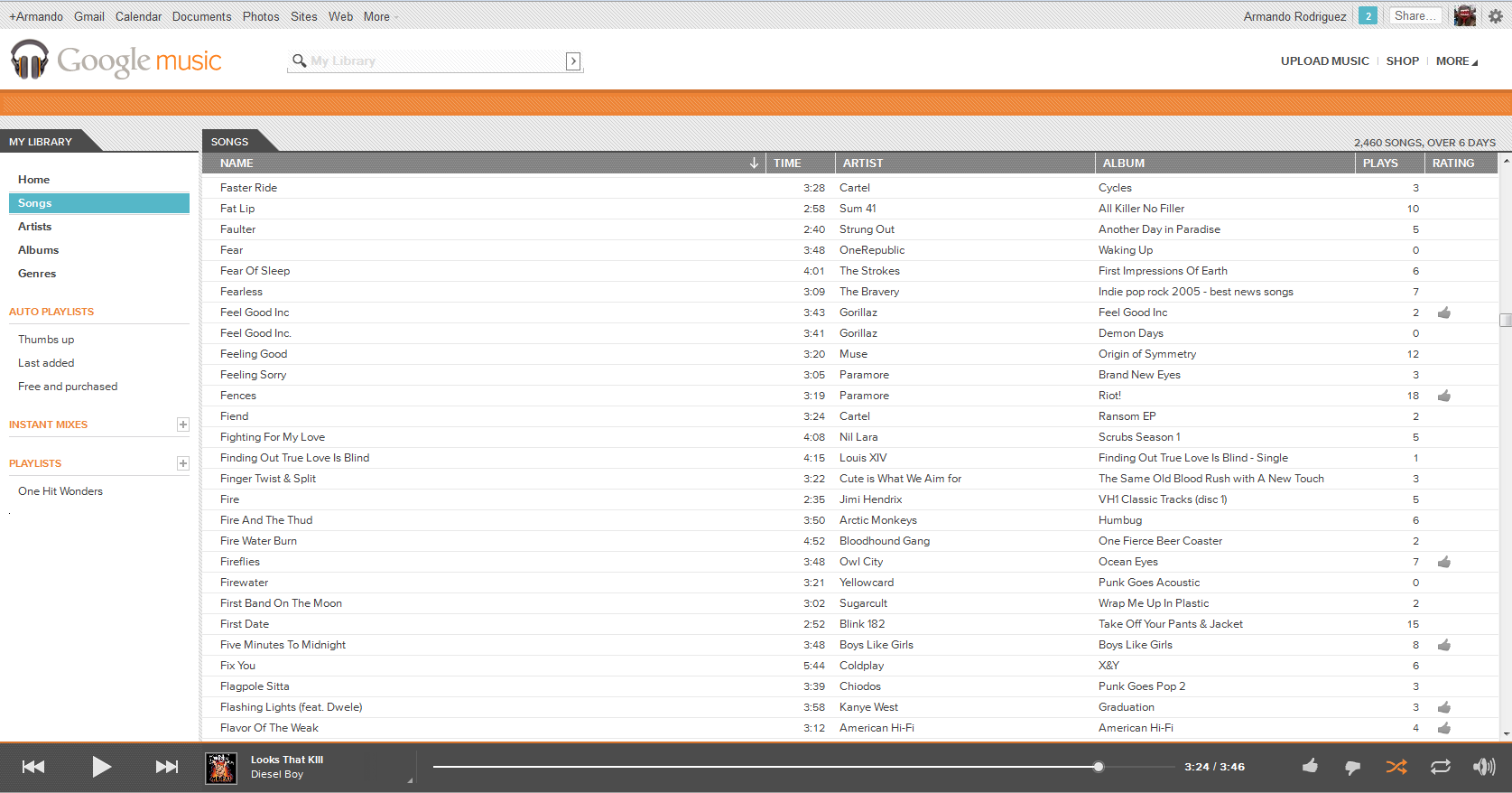Toggle repeat mode in player bar

(x=1441, y=767)
